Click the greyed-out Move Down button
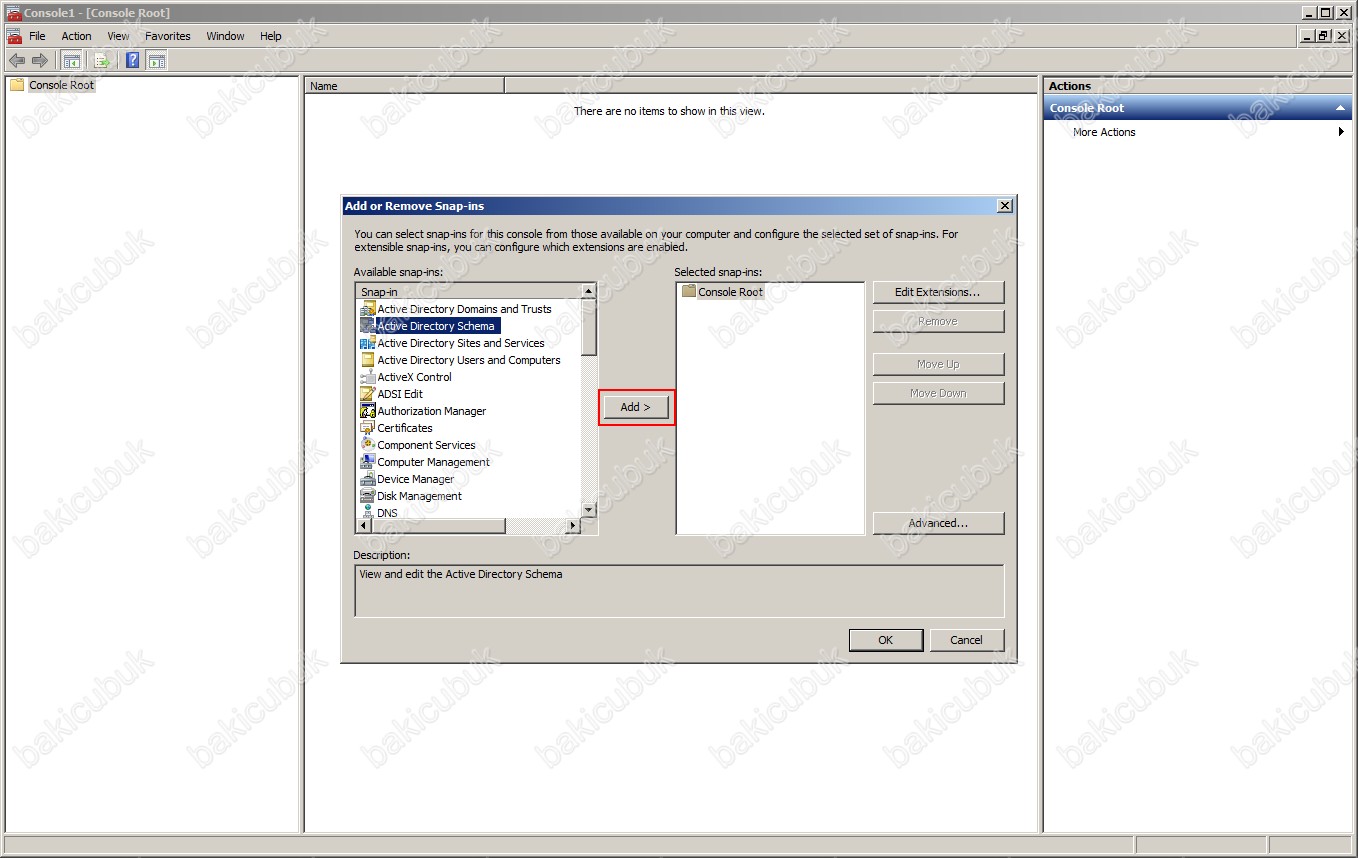The height and width of the screenshot is (858, 1358). coord(938,393)
